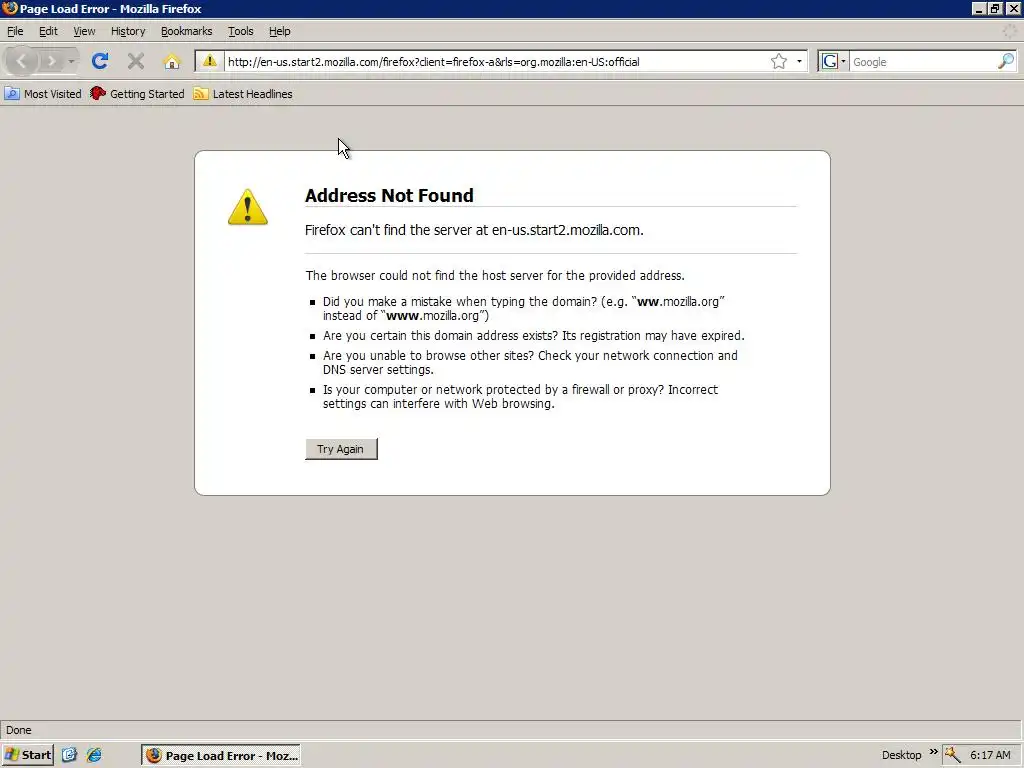Click the 6:17 AM clock
This screenshot has width=1024, height=768.
point(990,756)
